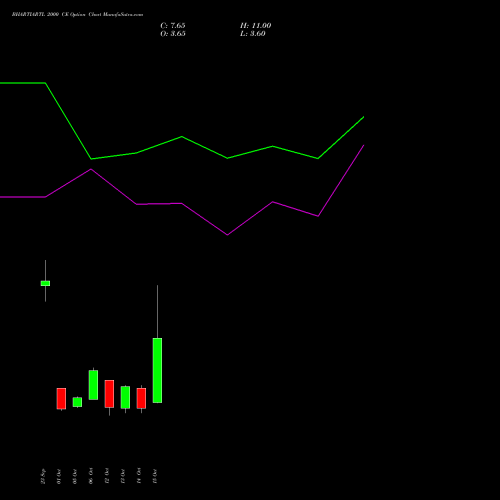
Task: Click the last date label on the axis
Action: pos(155,476)
